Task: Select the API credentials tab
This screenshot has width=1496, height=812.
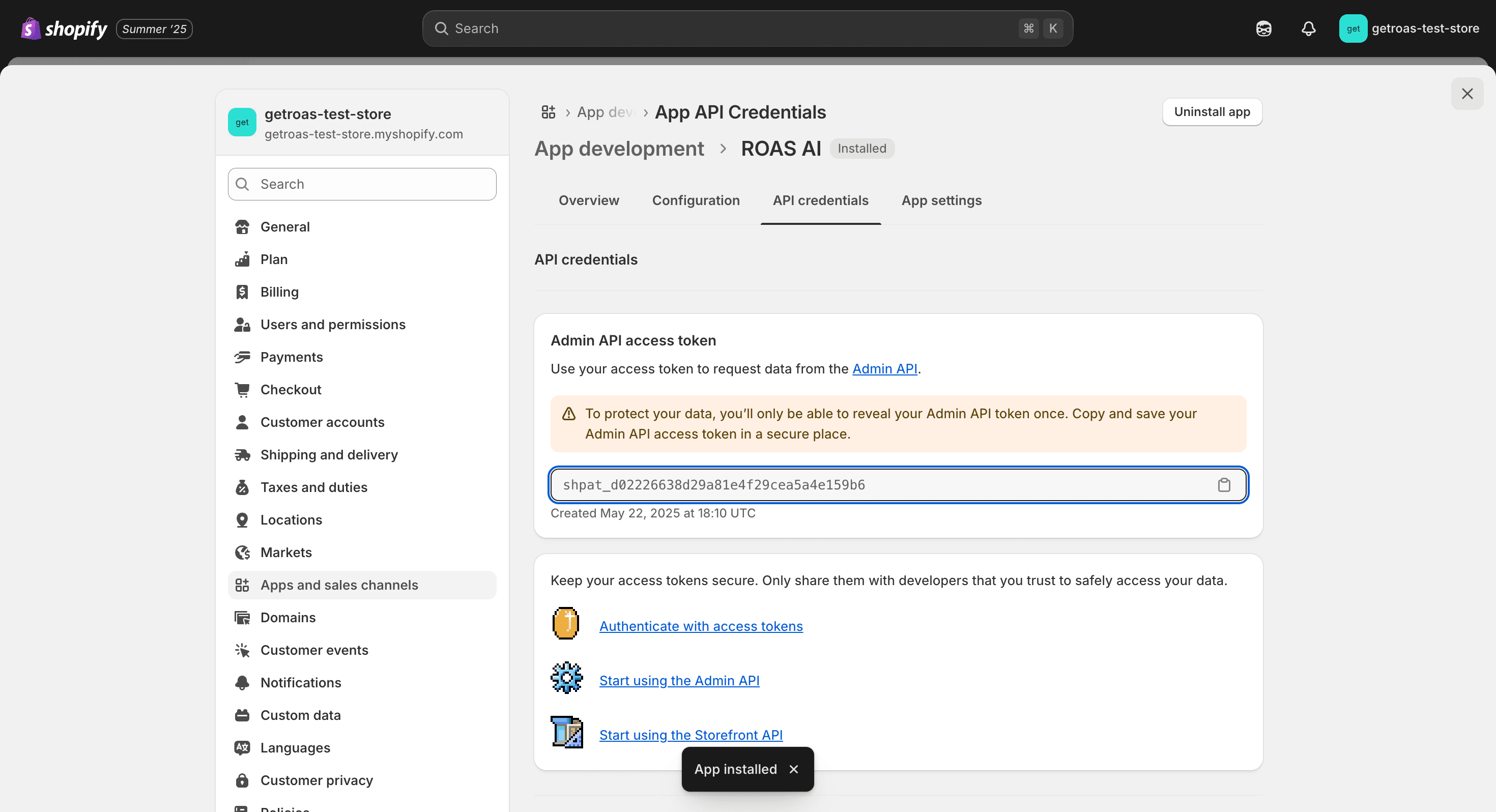Action: [x=820, y=200]
